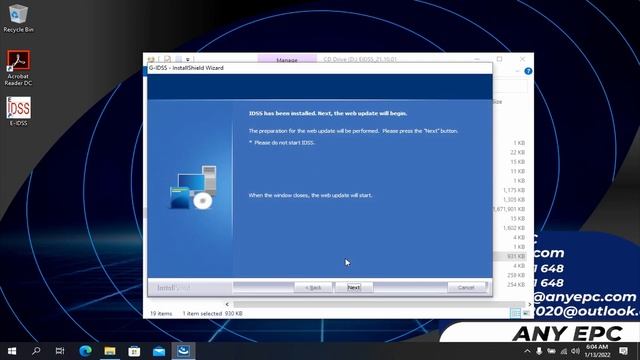Select the Acrobat Reader DC desktop shortcut
This screenshot has width=640, height=360.
pos(18,68)
